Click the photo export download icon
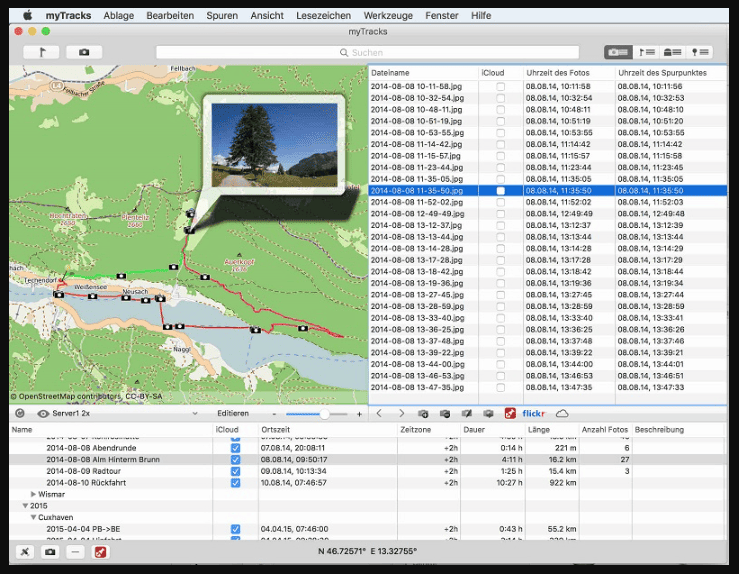Image resolution: width=739 pixels, height=574 pixels. point(488,414)
